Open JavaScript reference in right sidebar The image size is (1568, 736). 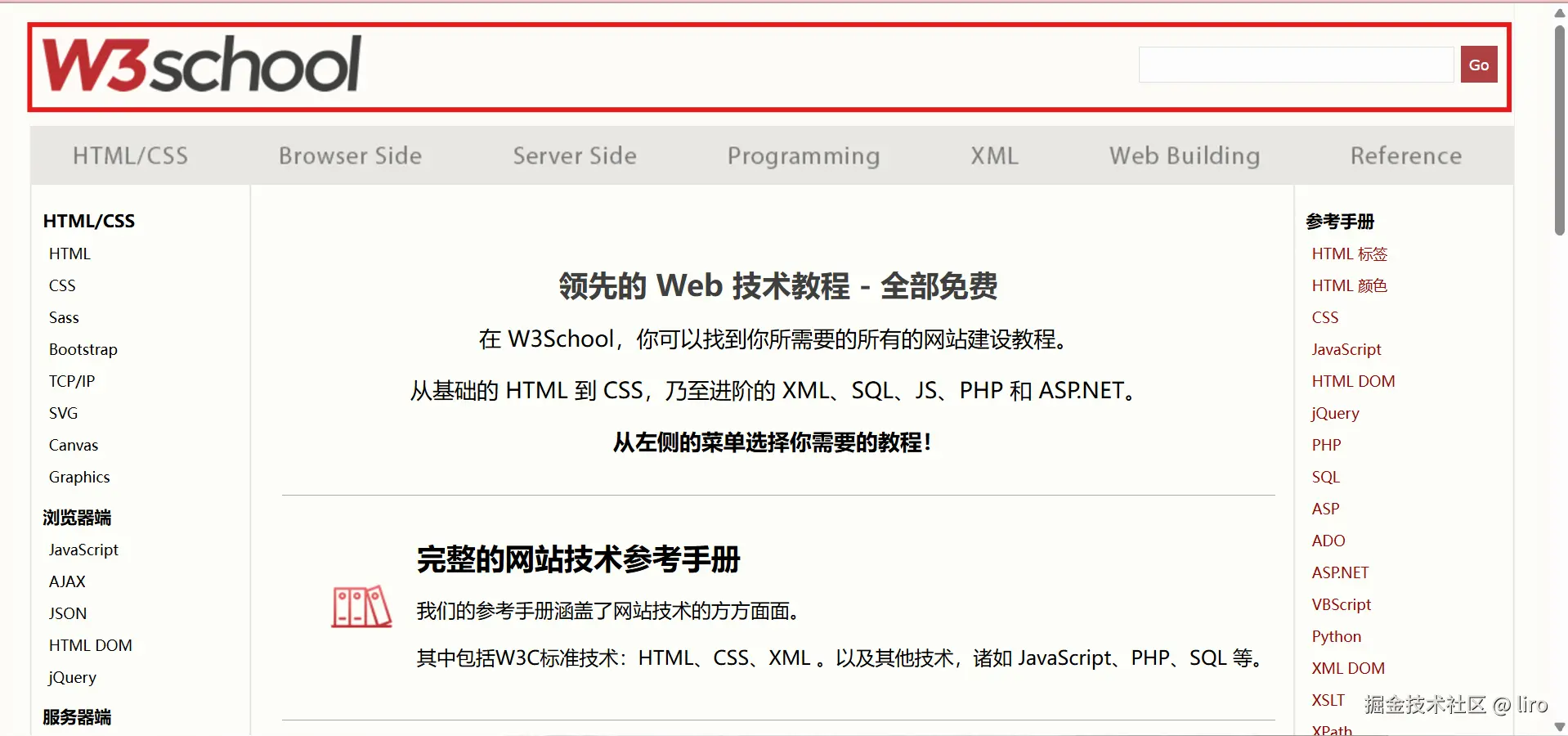click(1346, 349)
